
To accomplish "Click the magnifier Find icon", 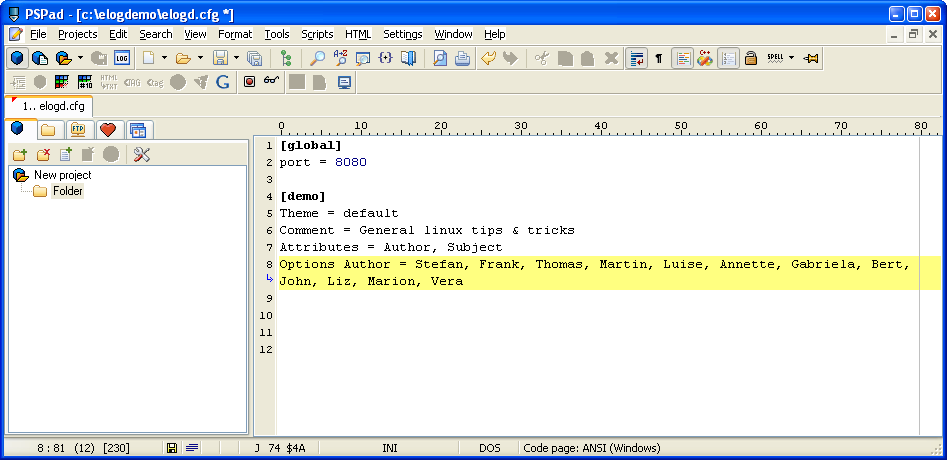I will tap(317, 59).
